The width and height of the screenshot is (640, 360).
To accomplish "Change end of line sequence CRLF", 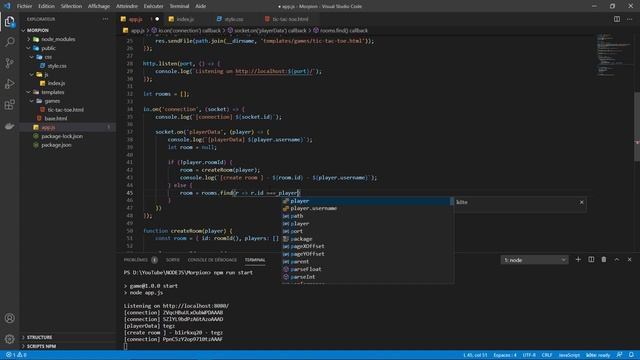I will 547,355.
